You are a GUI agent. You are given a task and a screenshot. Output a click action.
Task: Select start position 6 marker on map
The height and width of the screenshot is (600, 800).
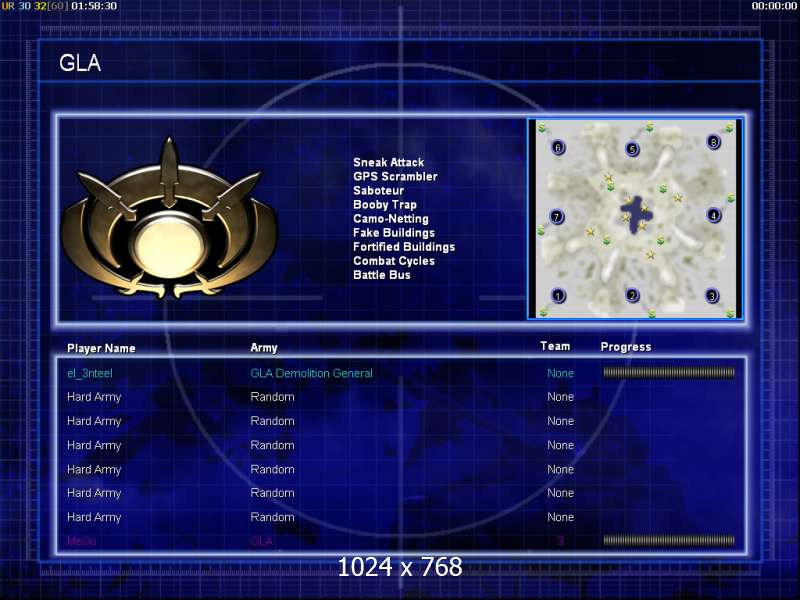click(558, 148)
